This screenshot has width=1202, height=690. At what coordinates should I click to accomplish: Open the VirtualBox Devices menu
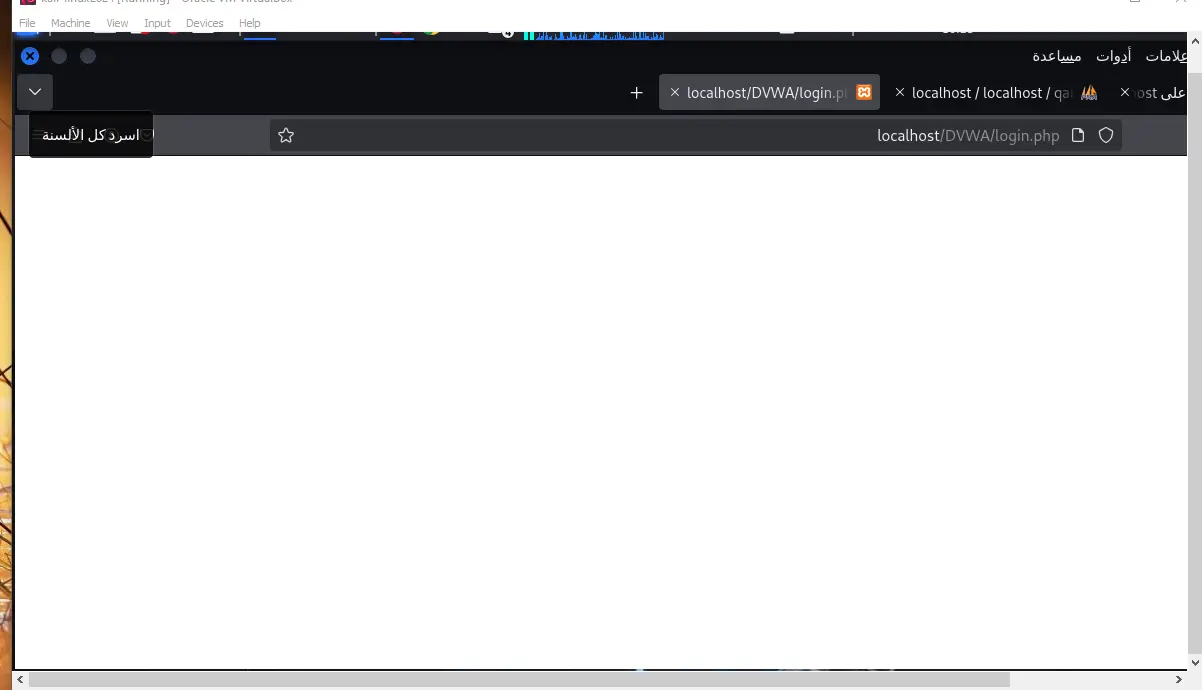(205, 23)
